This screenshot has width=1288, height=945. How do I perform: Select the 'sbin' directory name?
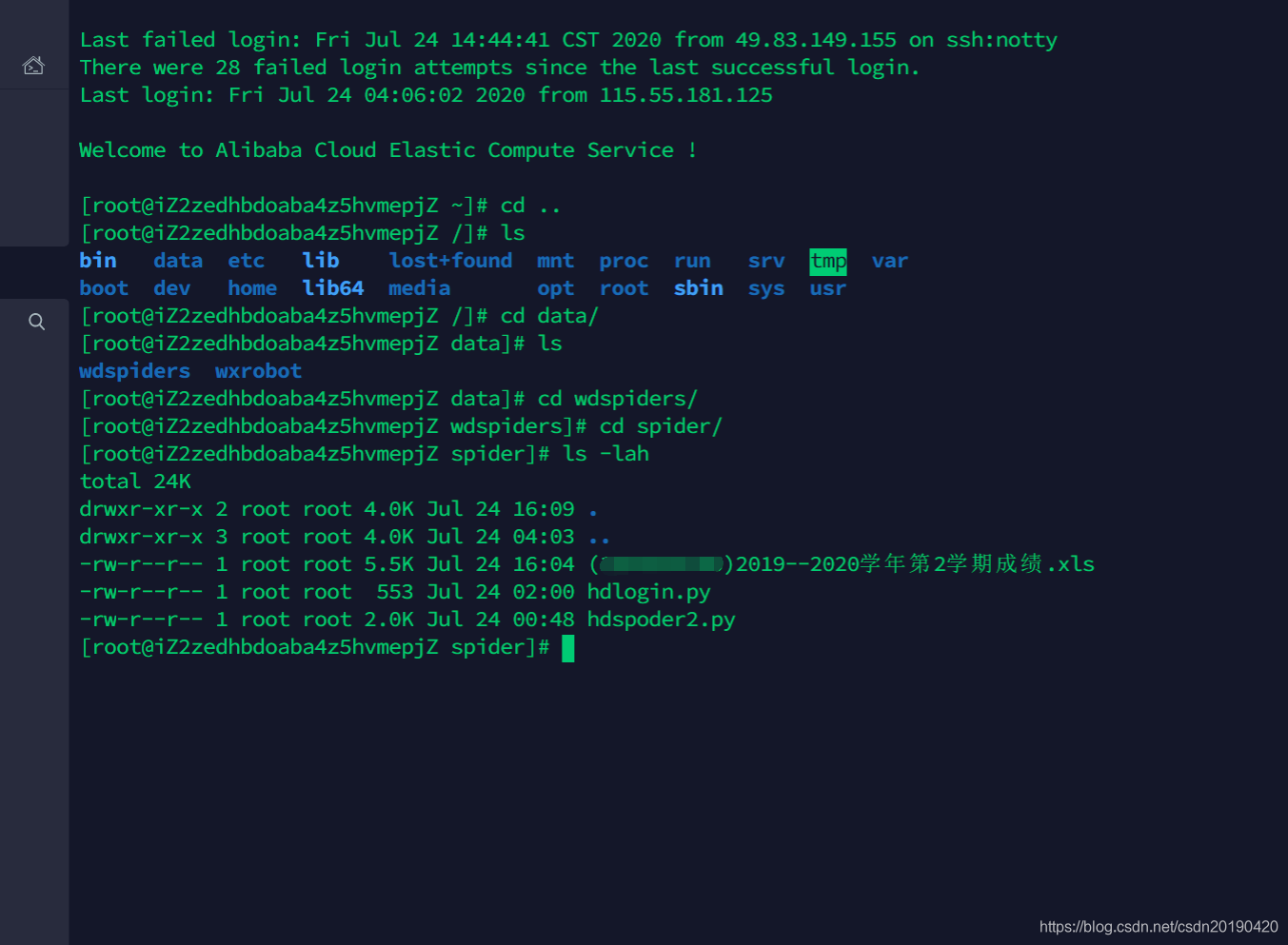click(x=699, y=288)
